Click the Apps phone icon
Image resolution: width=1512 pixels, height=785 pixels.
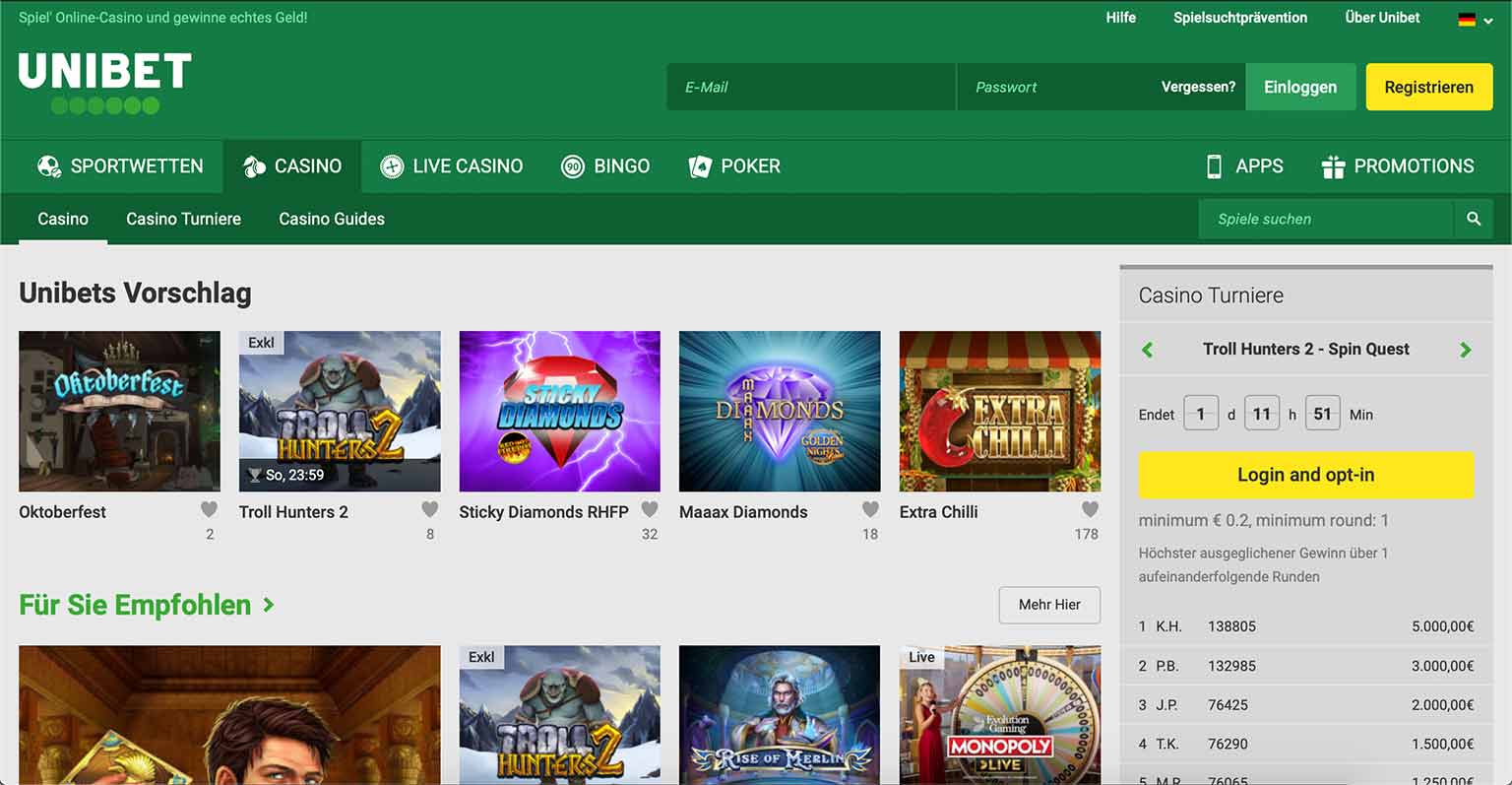pyautogui.click(x=1214, y=166)
